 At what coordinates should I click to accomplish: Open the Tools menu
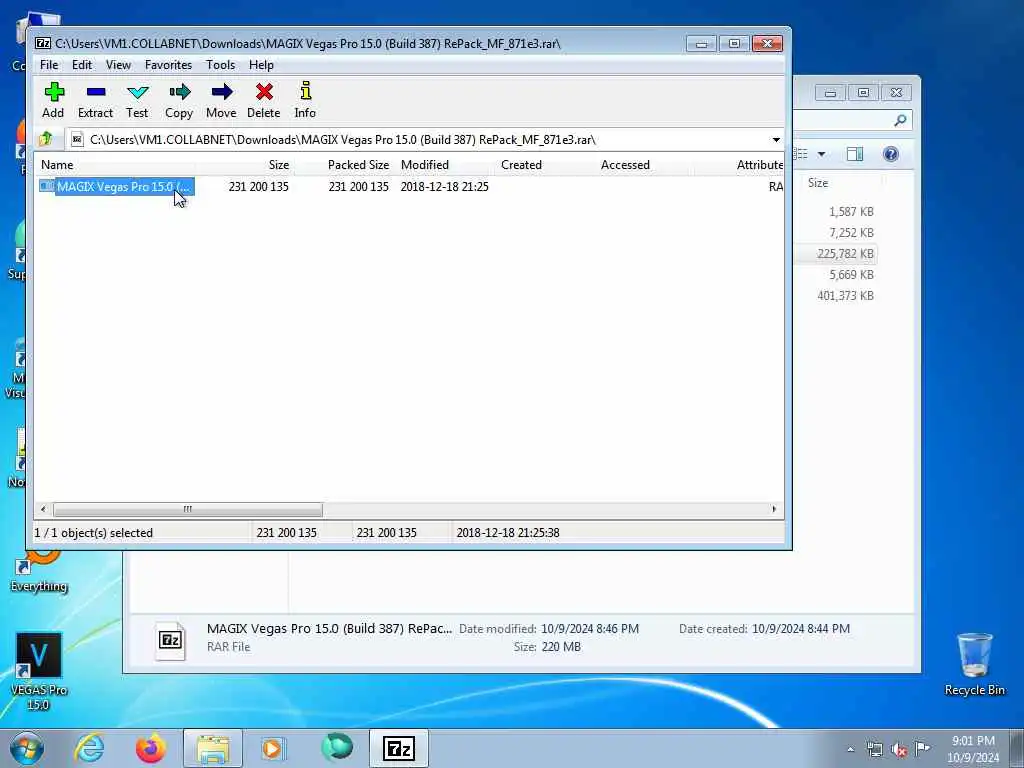coord(220,65)
